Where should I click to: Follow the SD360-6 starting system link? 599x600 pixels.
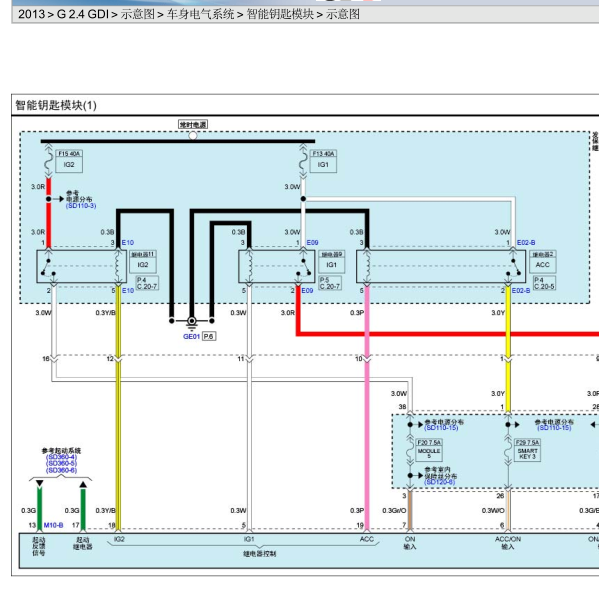(61, 470)
